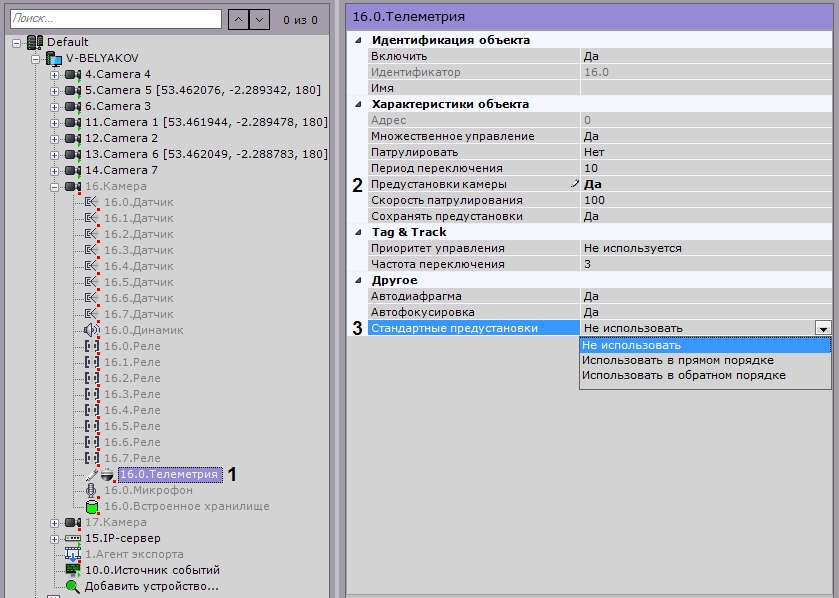Click the magnifier icon for Добавить устройство
Viewport: 839px width, 598px height.
coord(72,586)
